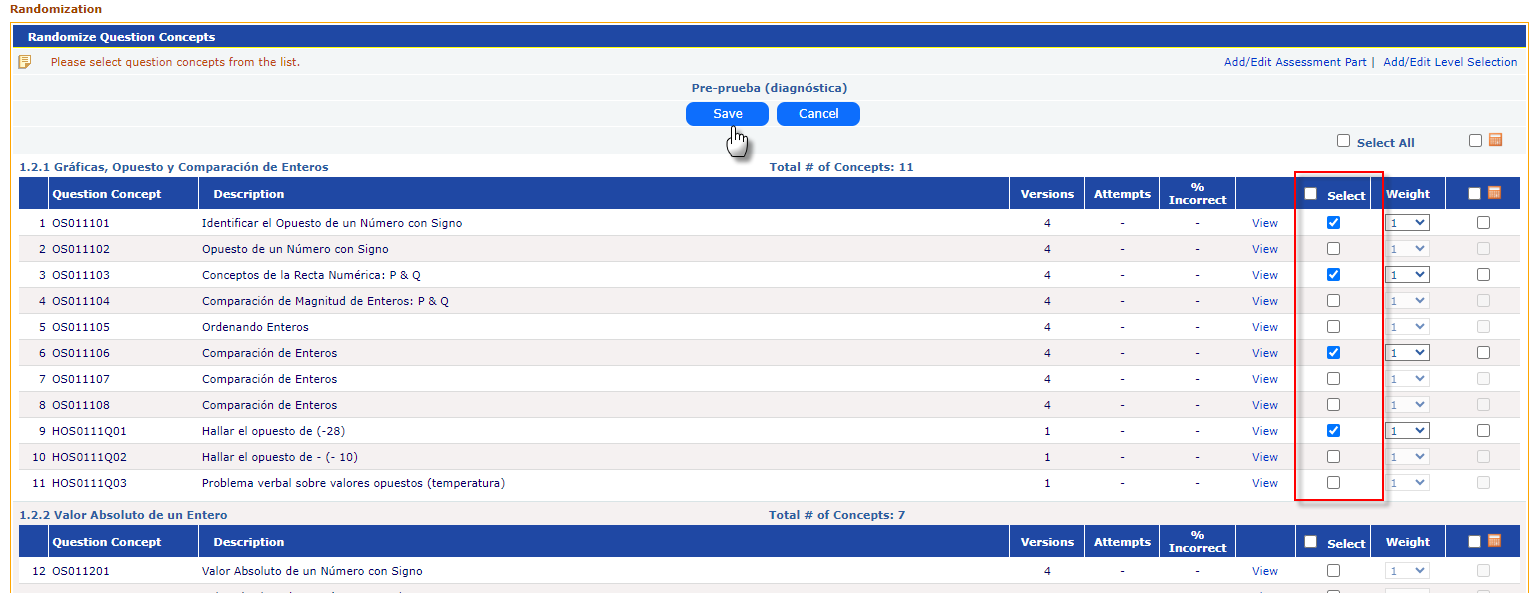Open the Weight dropdown for OS011101
This screenshot has width=1533, height=593.
(1407, 223)
